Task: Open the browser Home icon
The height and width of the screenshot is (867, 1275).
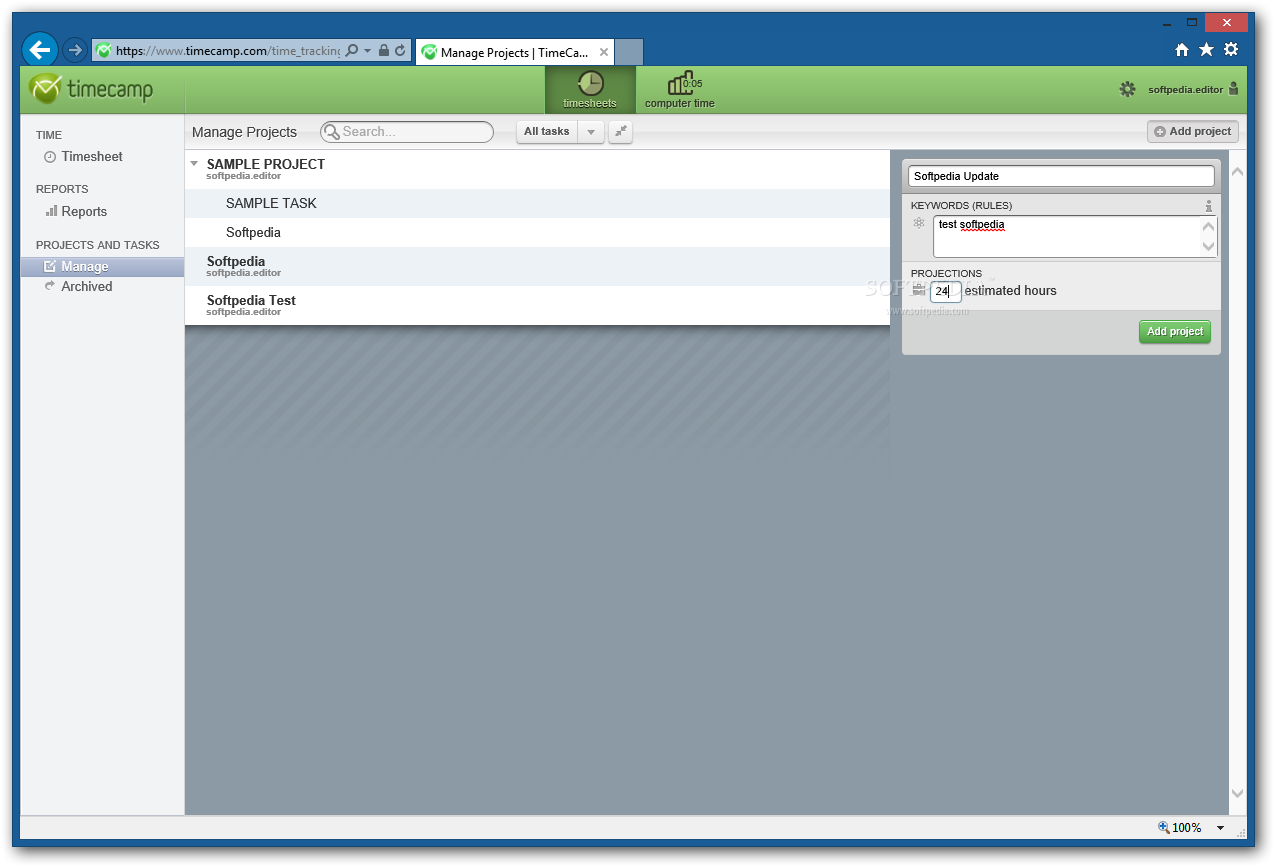Action: coord(1182,50)
